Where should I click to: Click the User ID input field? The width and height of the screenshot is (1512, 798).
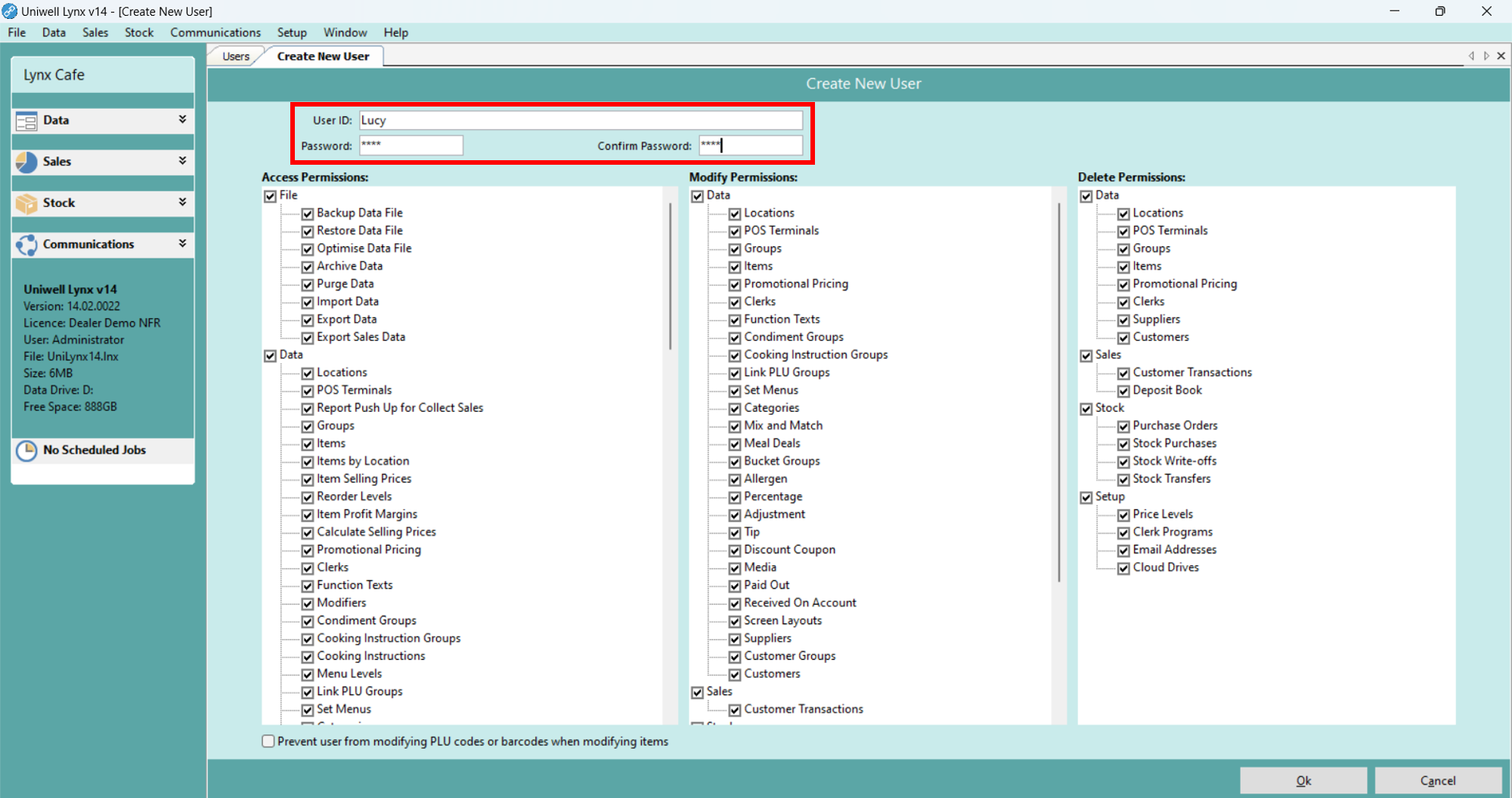point(581,120)
